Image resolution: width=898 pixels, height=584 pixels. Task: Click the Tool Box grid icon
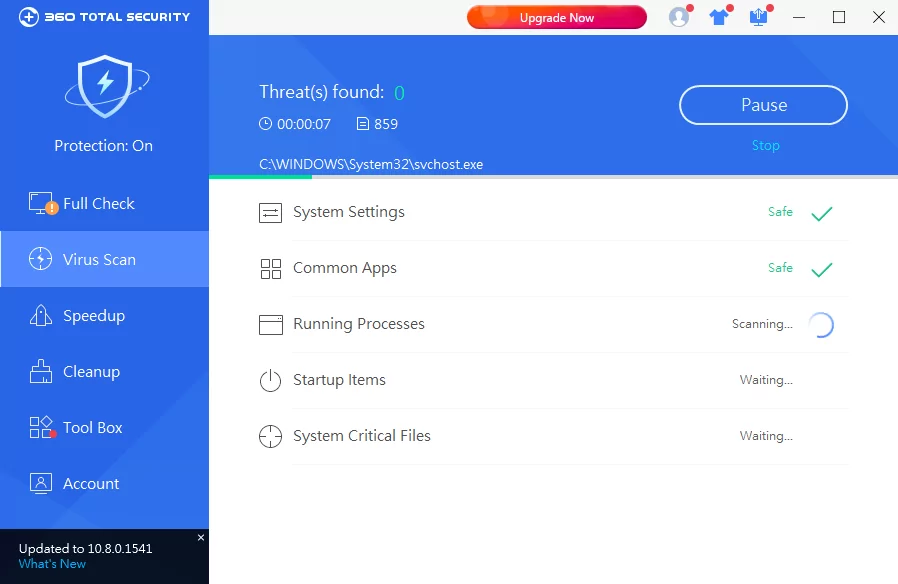pos(42,427)
